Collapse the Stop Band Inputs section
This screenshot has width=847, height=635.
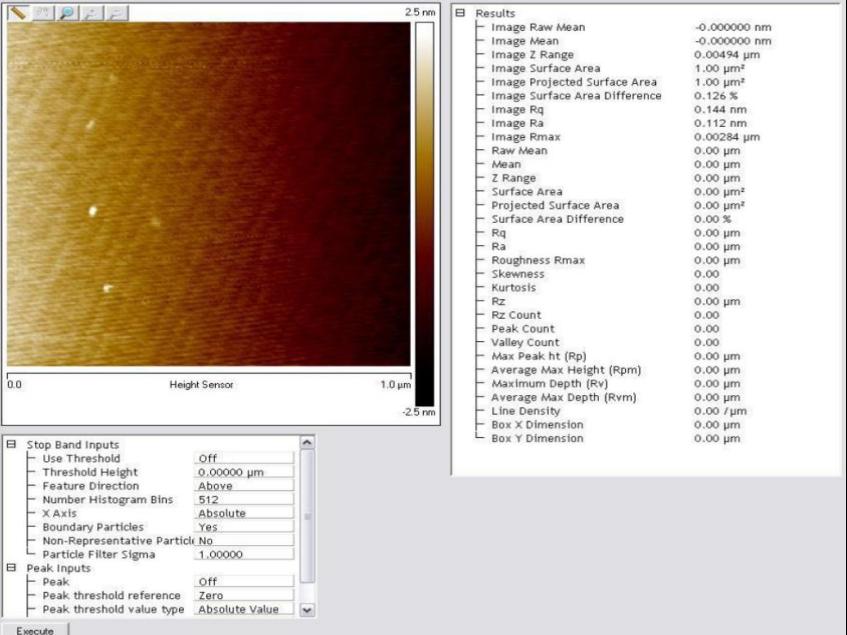pos(11,445)
